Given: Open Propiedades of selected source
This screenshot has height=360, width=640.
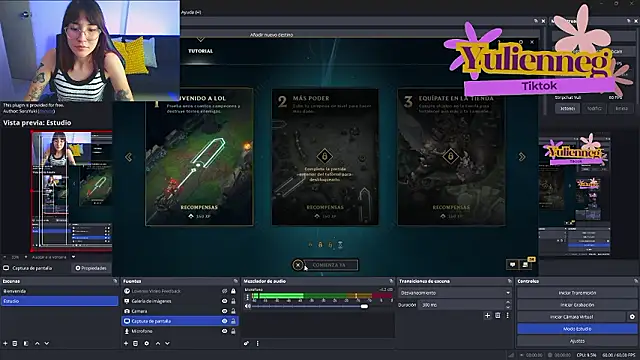Looking at the screenshot, I should pos(91,268).
